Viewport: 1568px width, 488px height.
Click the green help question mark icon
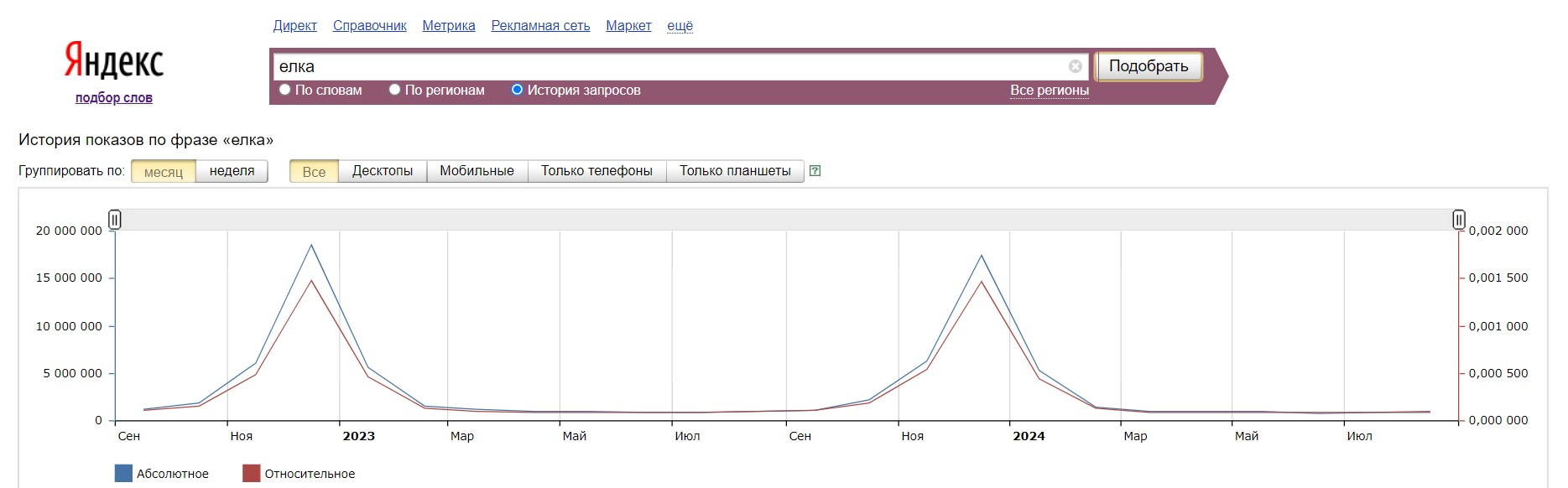pos(815,171)
